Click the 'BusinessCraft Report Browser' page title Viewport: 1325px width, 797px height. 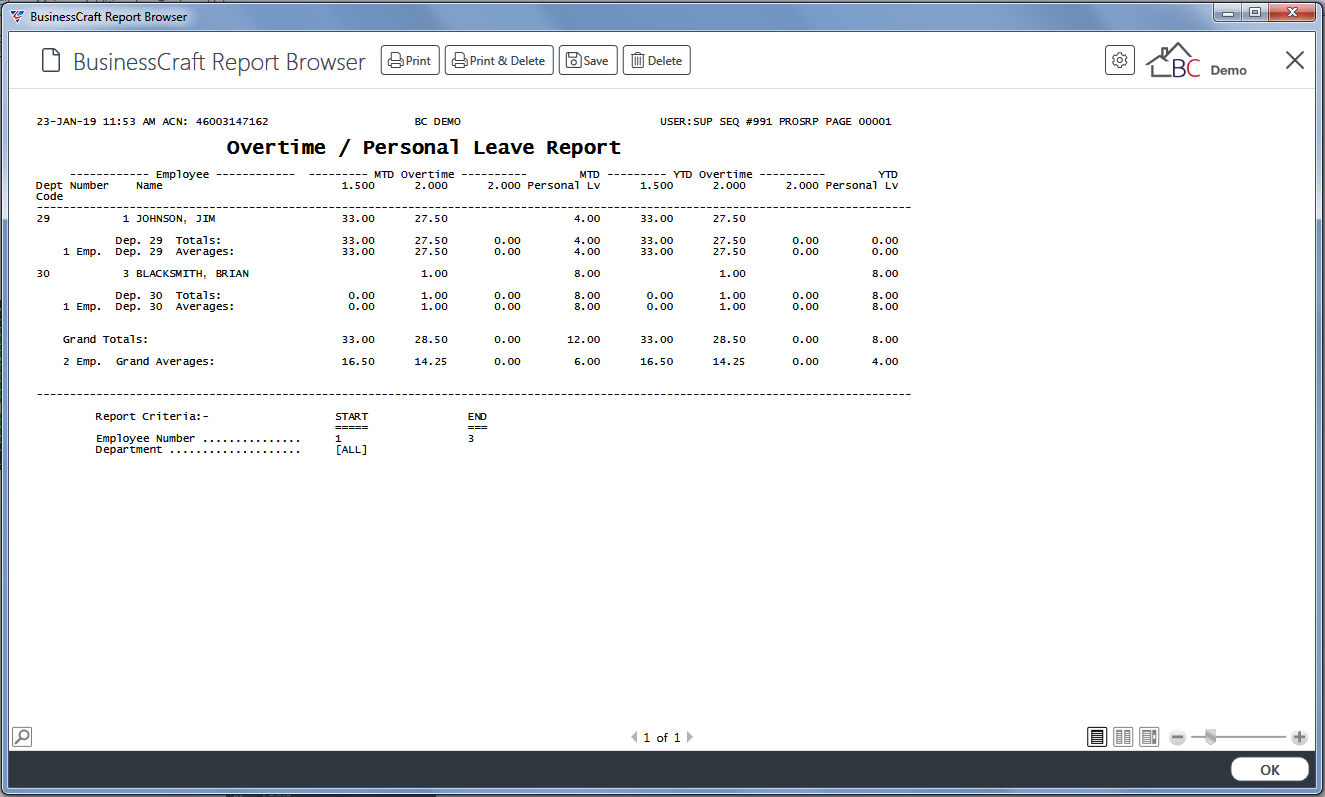pyautogui.click(x=219, y=61)
